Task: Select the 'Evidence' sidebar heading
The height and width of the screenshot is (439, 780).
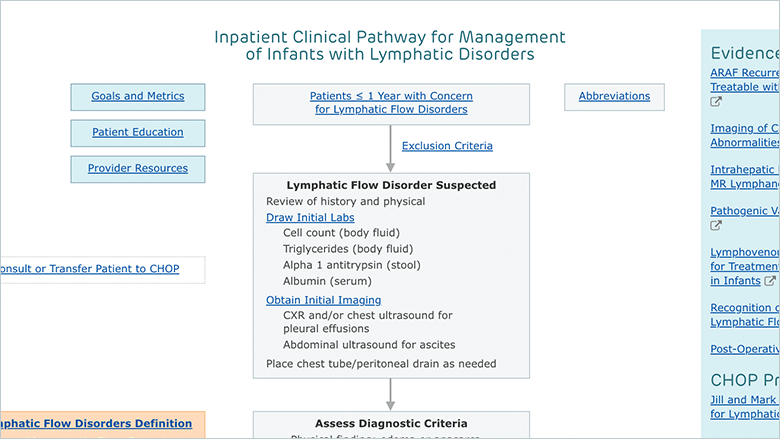Action: point(745,53)
